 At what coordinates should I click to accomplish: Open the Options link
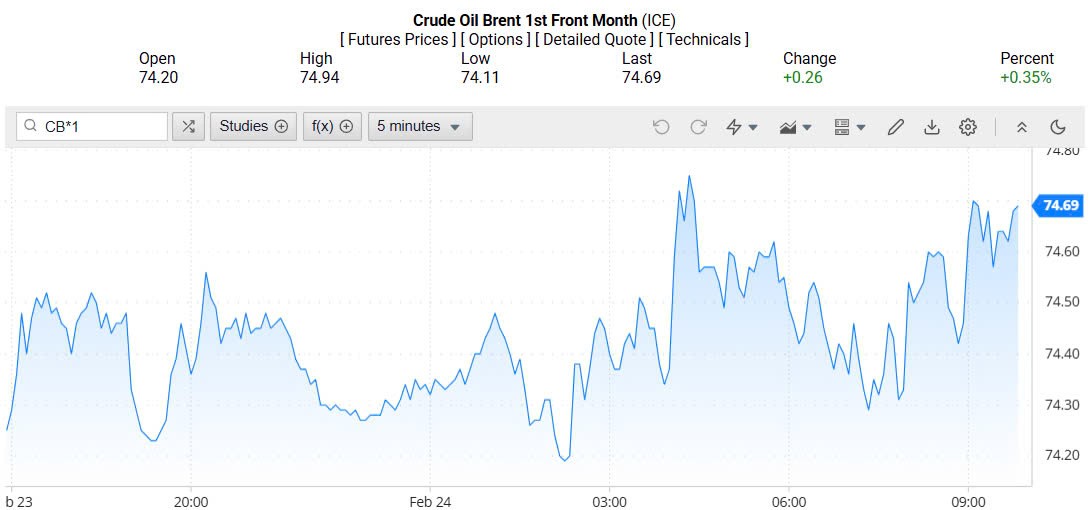[x=495, y=40]
